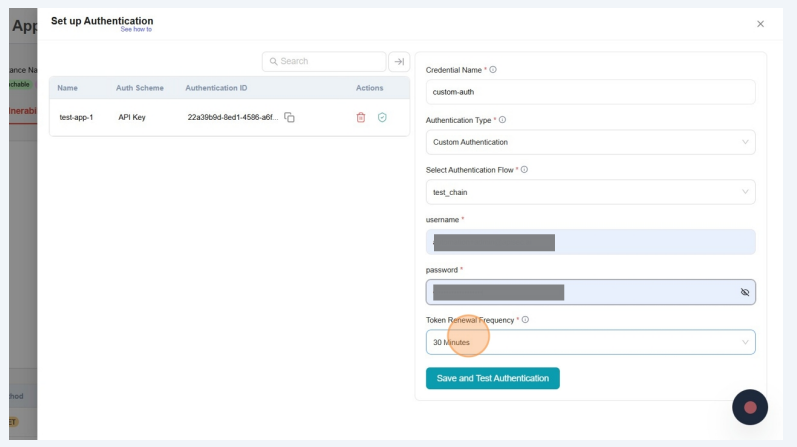Image resolution: width=797 pixels, height=447 pixels.
Task: Collapse the panel using the arrow button beside Search
Action: (399, 61)
